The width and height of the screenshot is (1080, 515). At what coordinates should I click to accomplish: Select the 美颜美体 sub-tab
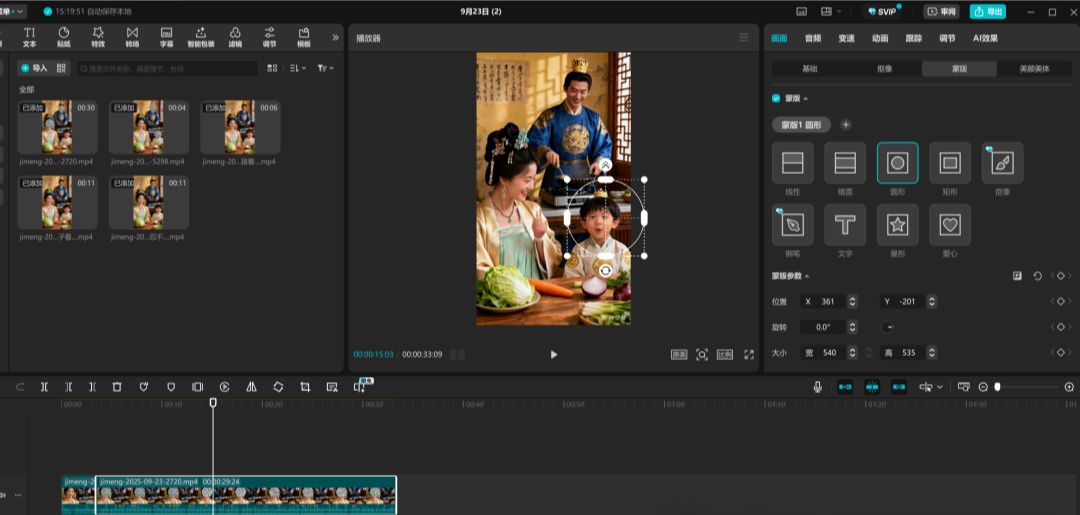(1035, 69)
